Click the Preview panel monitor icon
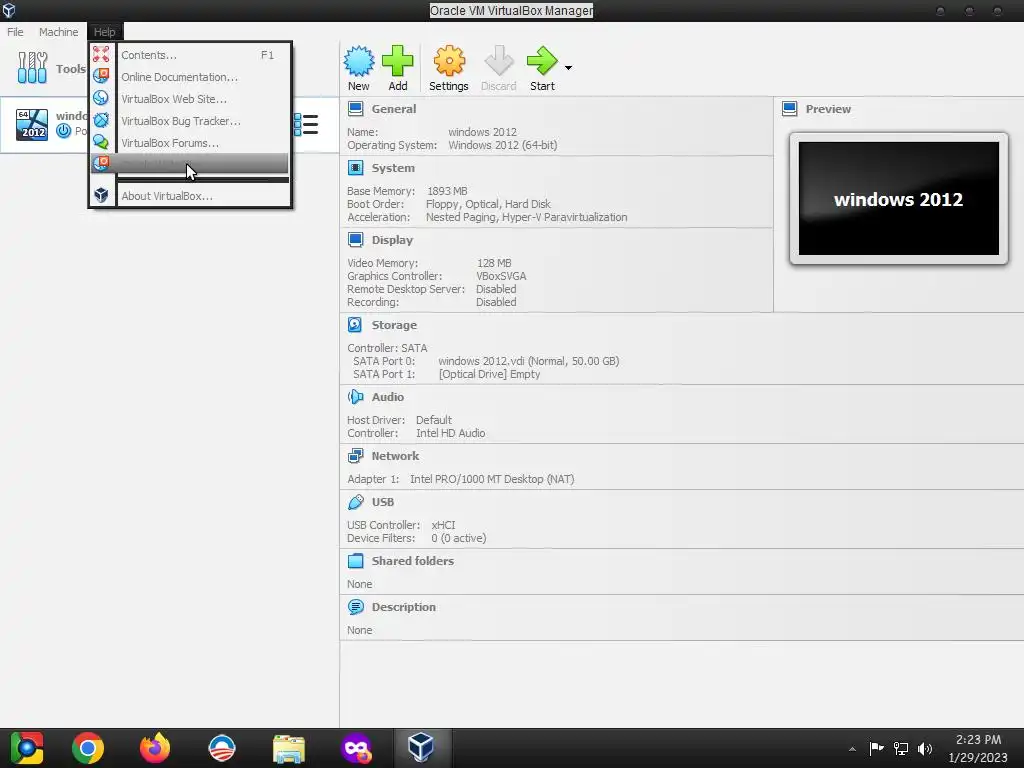 [x=790, y=108]
